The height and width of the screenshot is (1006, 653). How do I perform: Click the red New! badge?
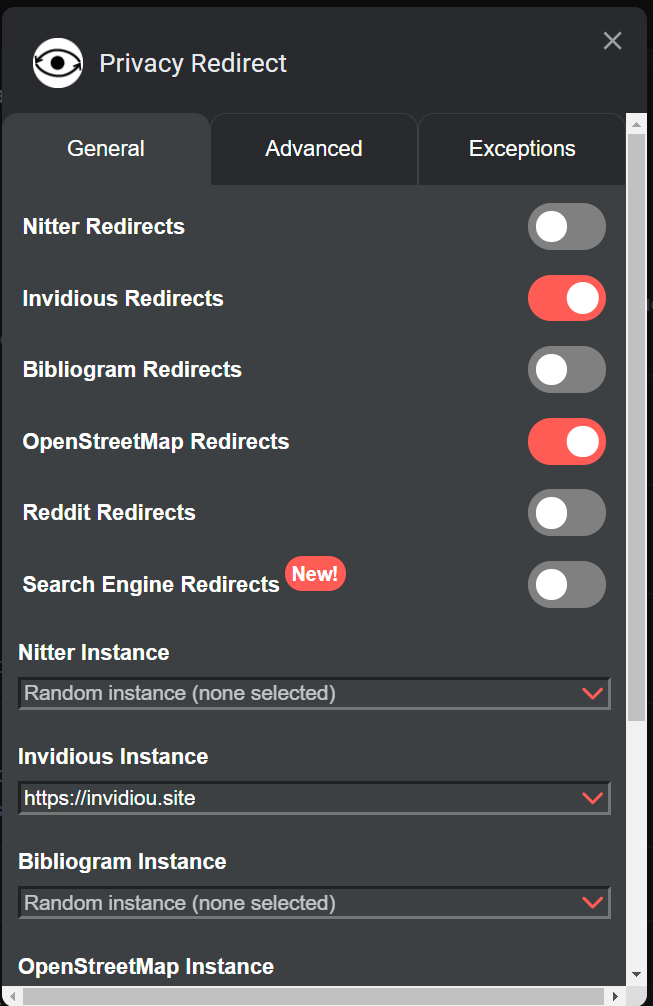pyautogui.click(x=315, y=574)
